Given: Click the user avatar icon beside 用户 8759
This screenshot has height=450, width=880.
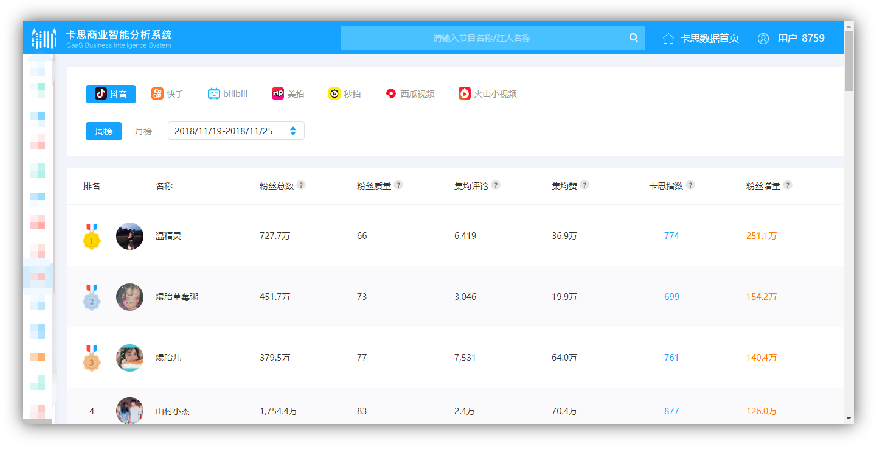Looking at the screenshot, I should pos(763,38).
